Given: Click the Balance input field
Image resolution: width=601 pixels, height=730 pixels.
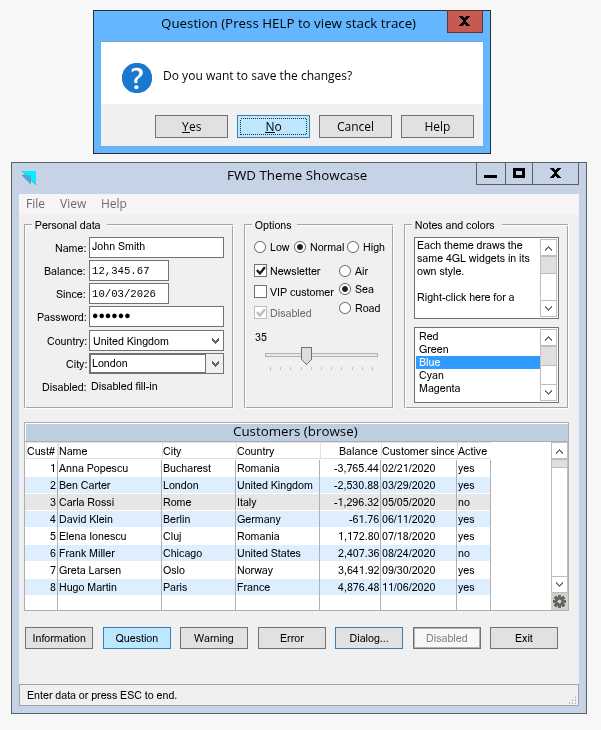Looking at the screenshot, I should click(129, 270).
